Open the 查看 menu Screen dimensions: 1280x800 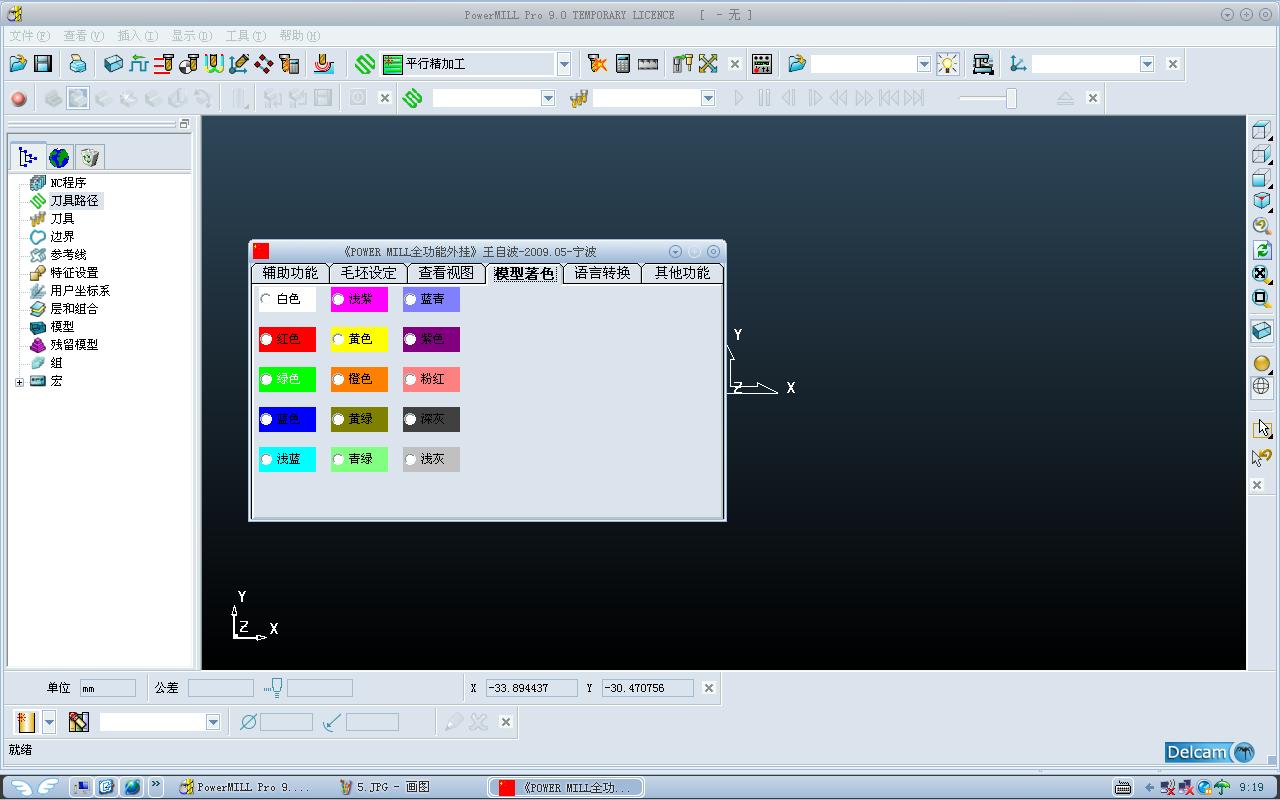tap(83, 36)
